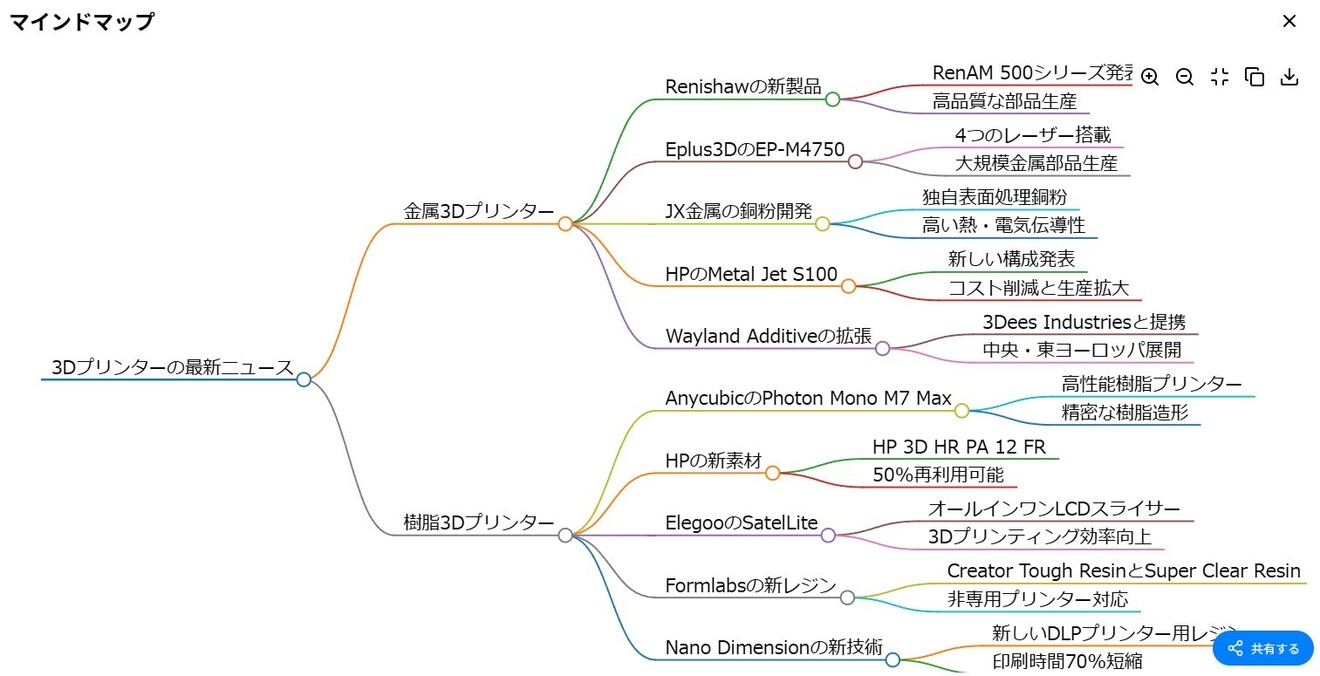1320x676 pixels.
Task: Collapse the HPのMetal Jet S100 node circle
Action: pos(848,286)
